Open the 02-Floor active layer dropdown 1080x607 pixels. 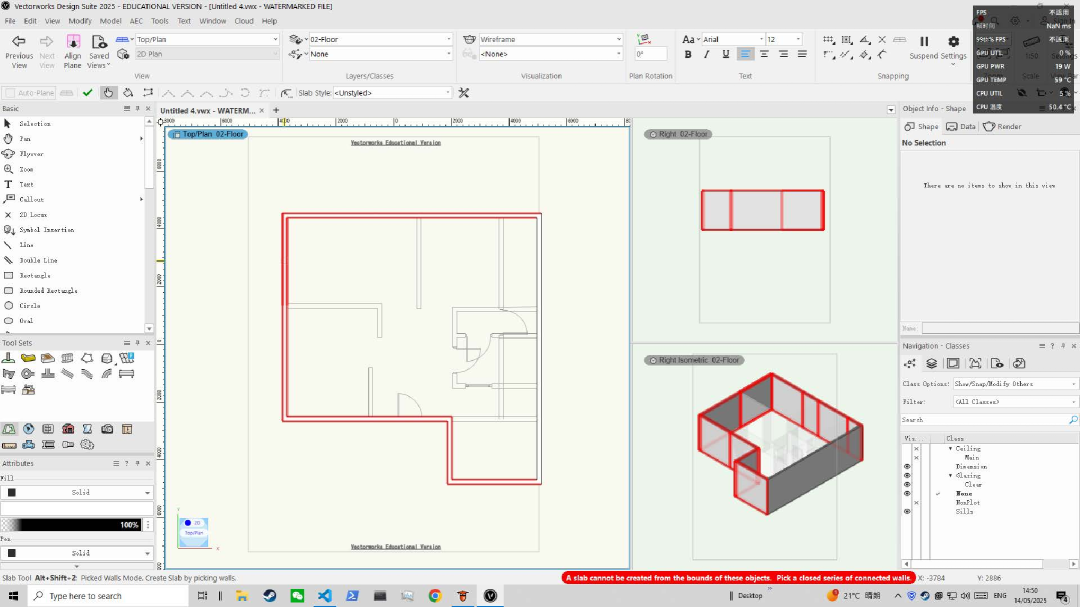click(379, 40)
